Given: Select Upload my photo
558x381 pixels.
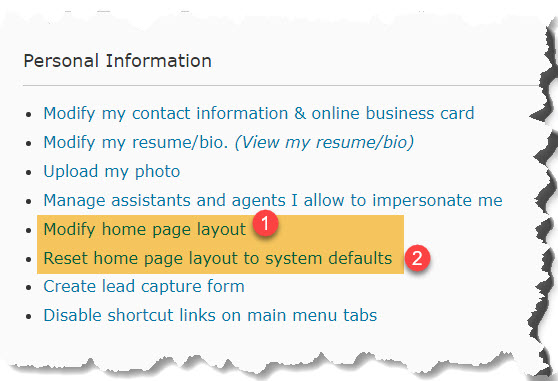Looking at the screenshot, I should 112,172.
